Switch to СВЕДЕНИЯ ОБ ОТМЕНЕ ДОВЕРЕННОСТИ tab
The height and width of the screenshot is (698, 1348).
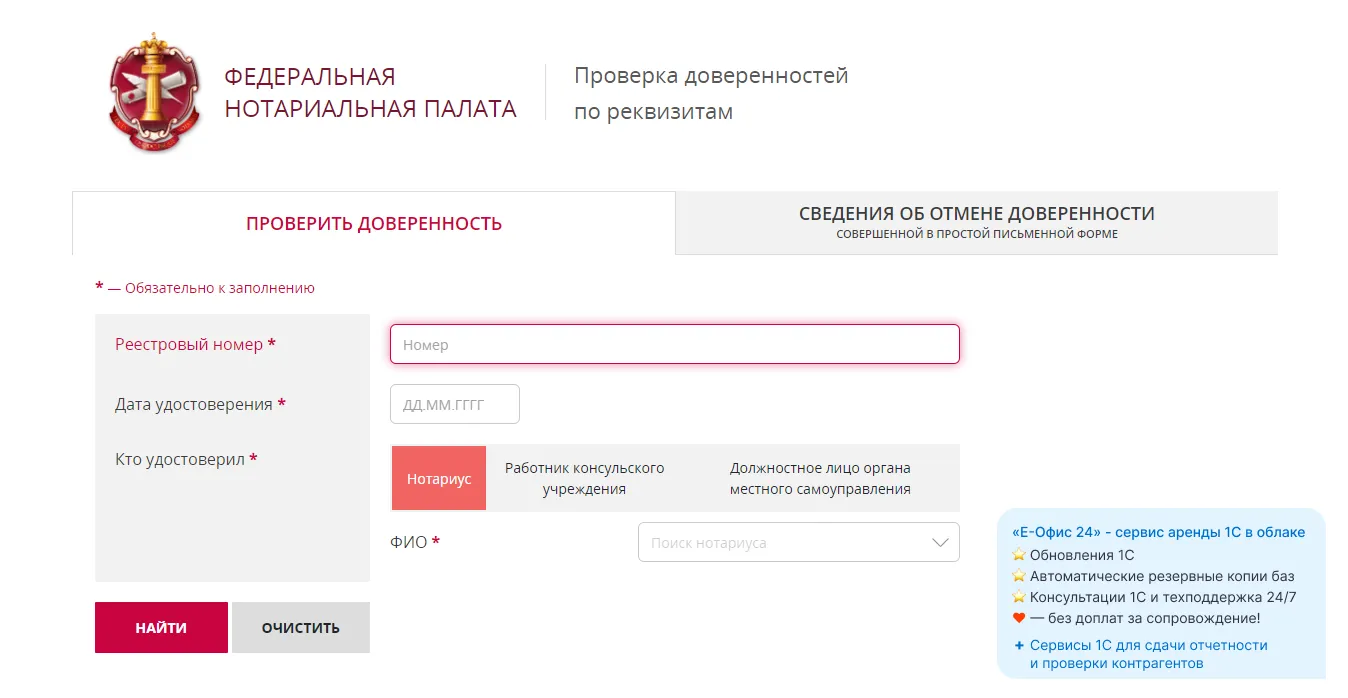tap(976, 222)
